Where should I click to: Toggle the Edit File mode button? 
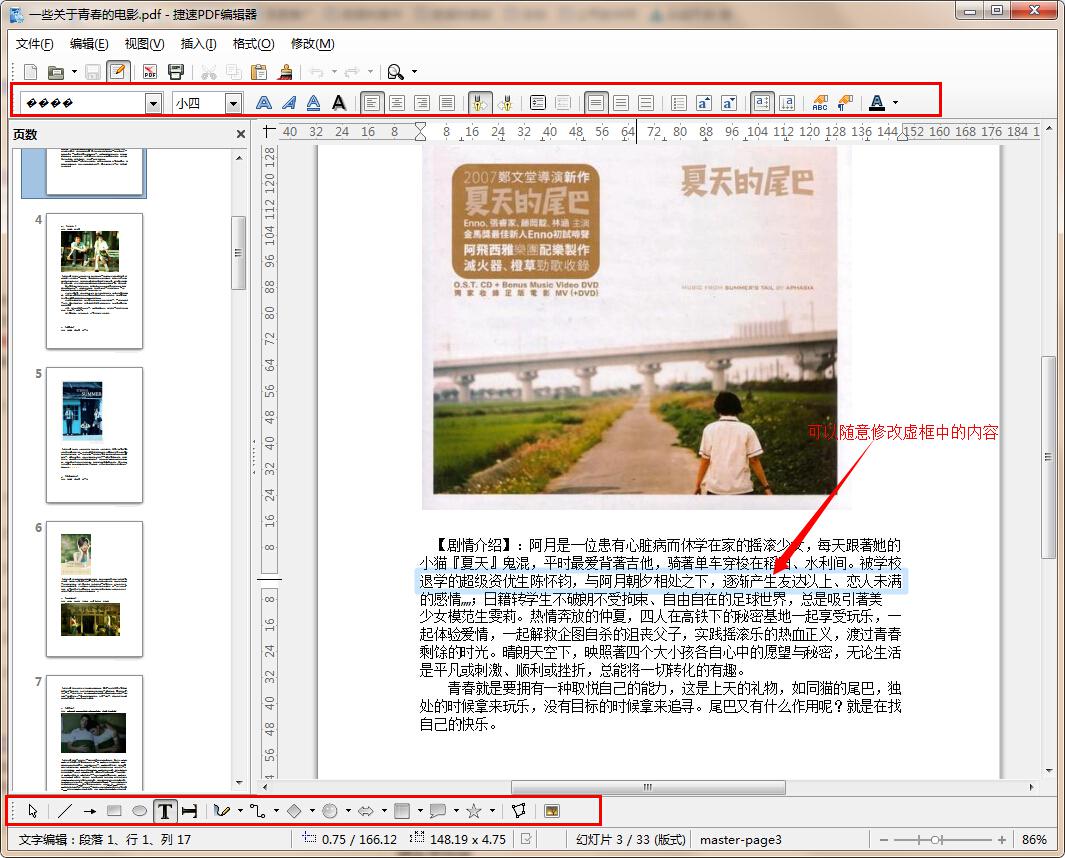tap(118, 72)
